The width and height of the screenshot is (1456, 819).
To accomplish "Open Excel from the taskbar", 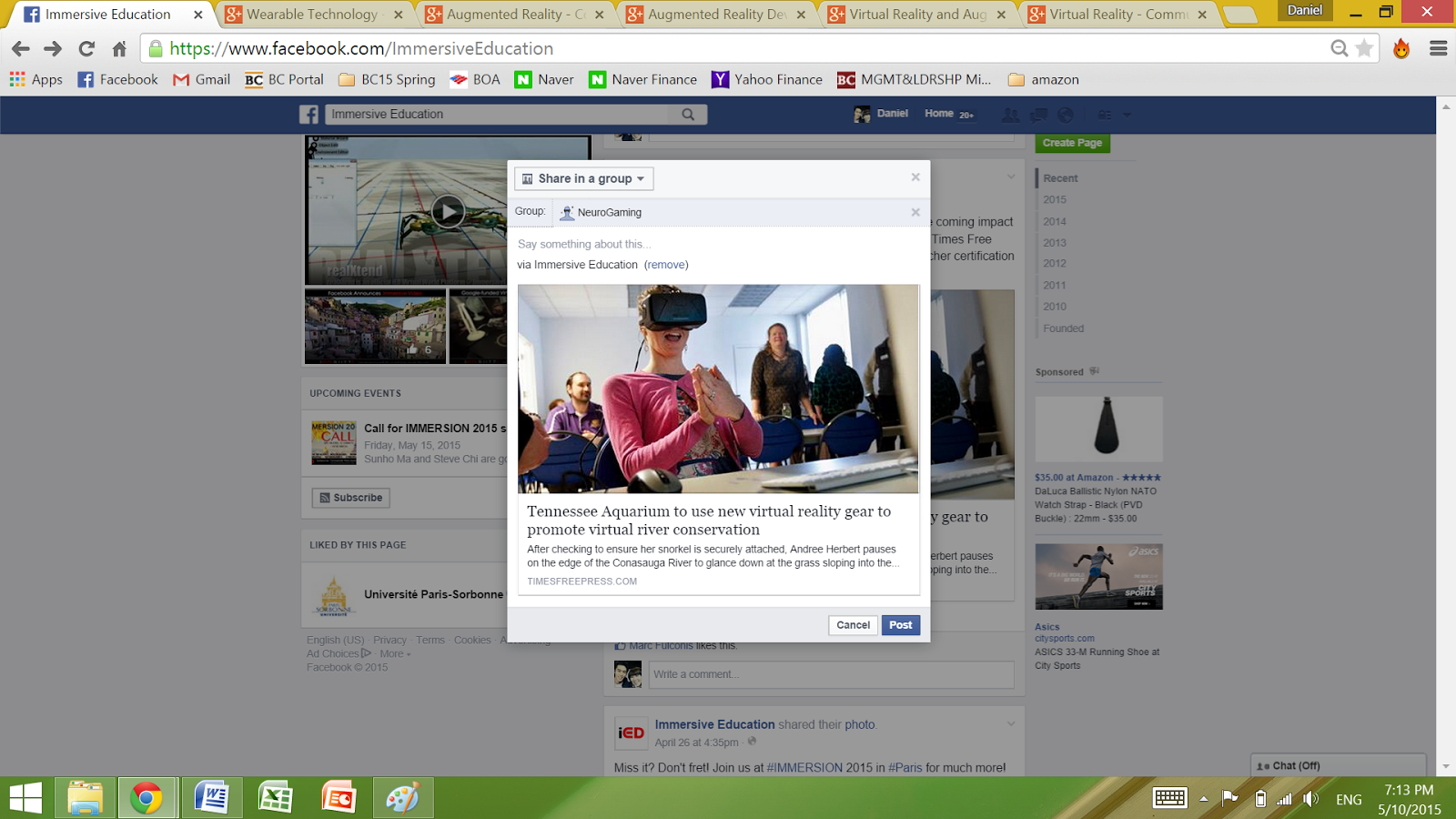I will [x=275, y=798].
